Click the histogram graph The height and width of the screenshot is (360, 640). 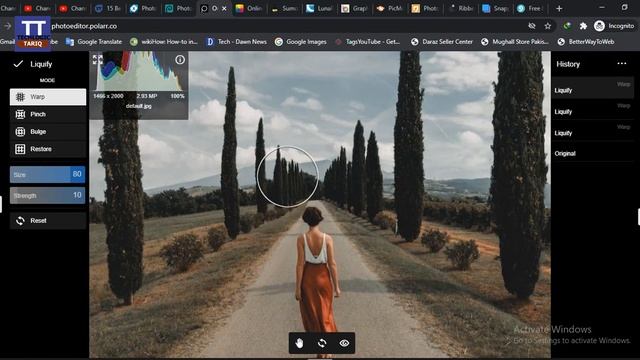coord(139,71)
